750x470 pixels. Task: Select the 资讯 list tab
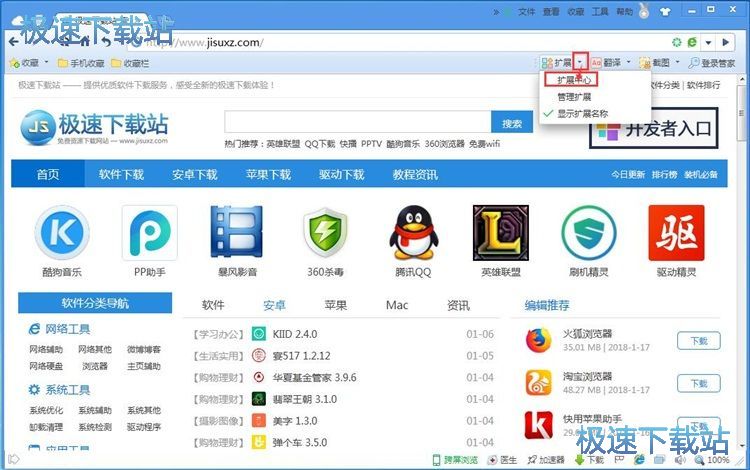(x=458, y=305)
